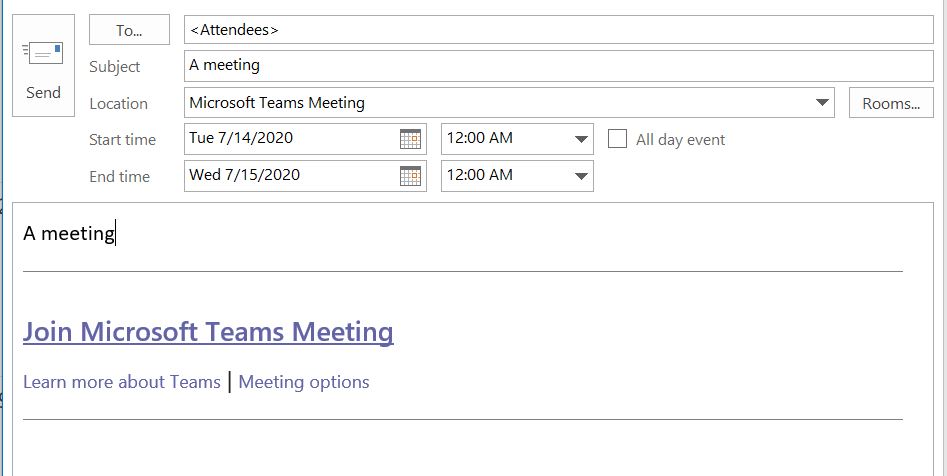Click the Send label text
The image size is (947, 476).
click(x=43, y=92)
